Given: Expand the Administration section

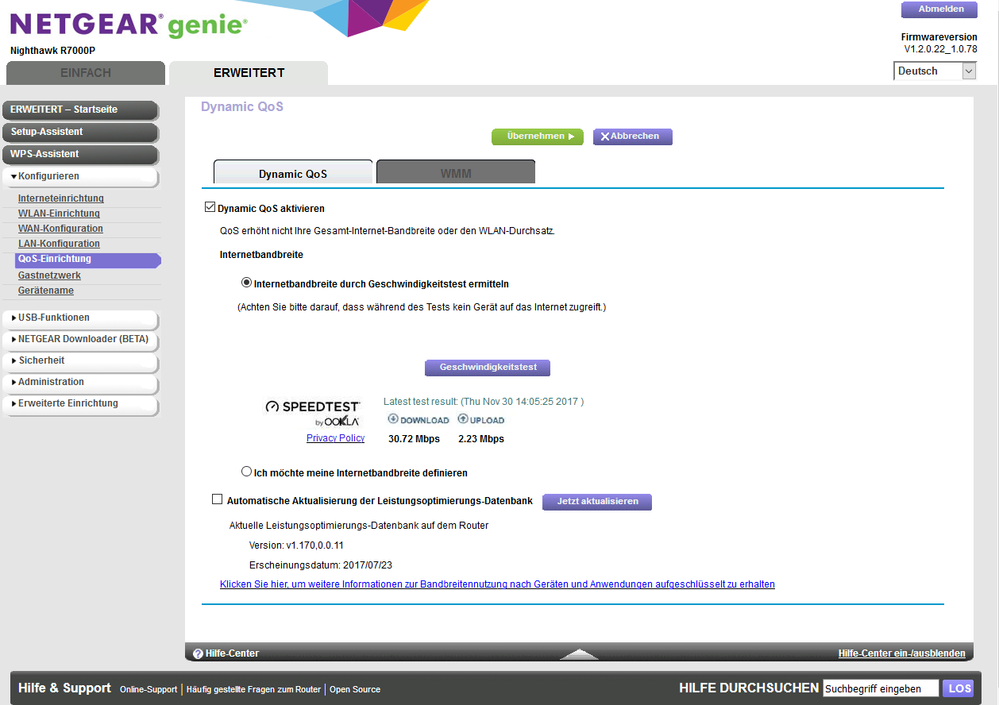Looking at the screenshot, I should [80, 382].
